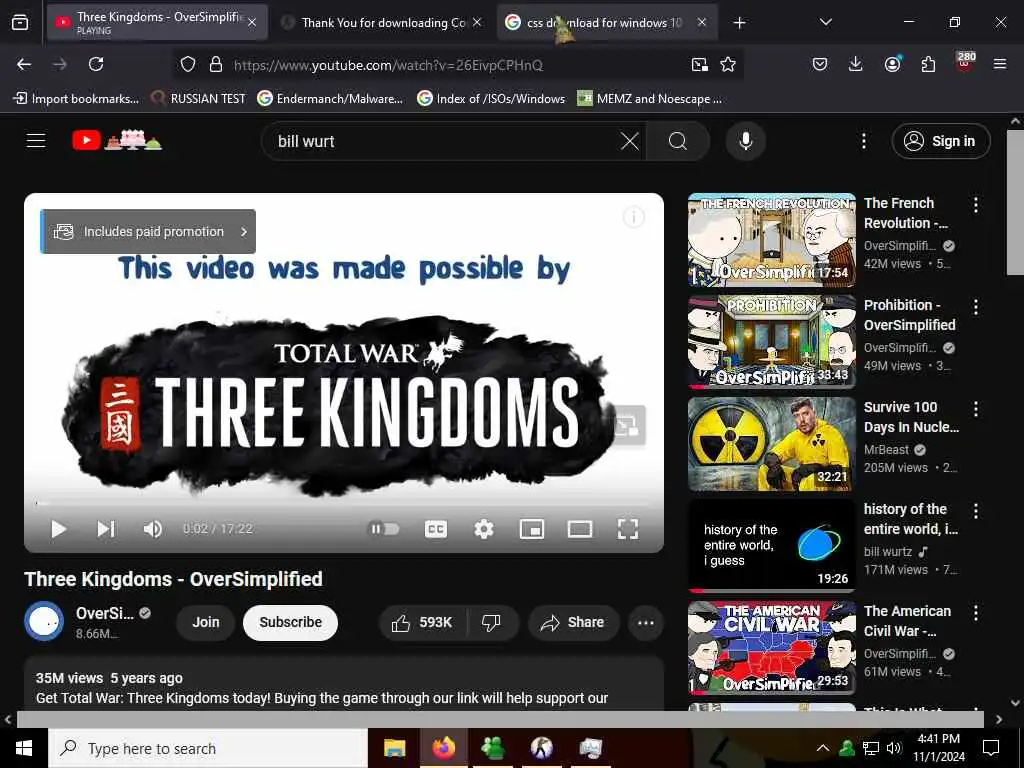Open YouTube settings three-dot menu

pyautogui.click(x=864, y=141)
